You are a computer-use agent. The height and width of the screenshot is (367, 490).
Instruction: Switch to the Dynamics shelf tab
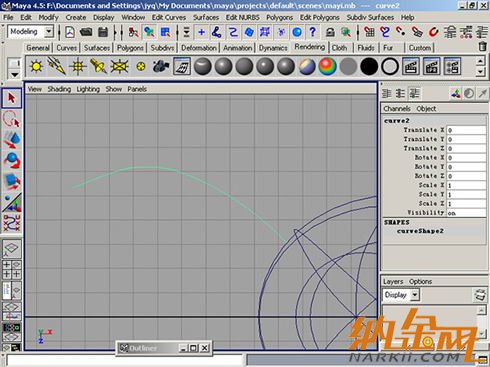point(273,48)
